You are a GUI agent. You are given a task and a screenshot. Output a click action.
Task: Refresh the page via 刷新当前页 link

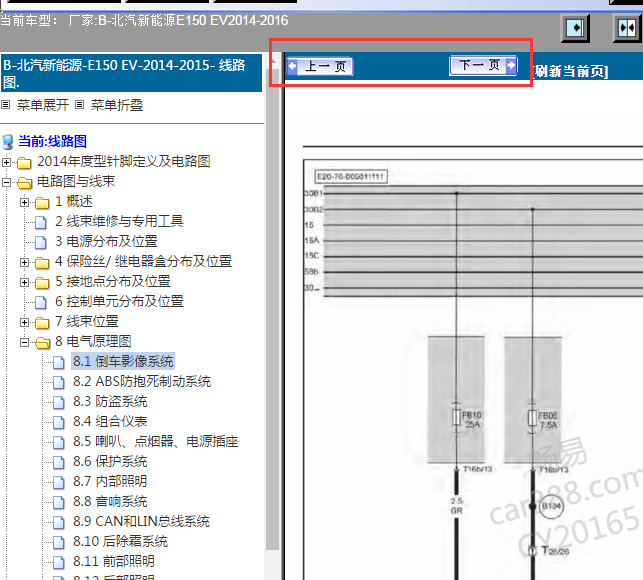pyautogui.click(x=570, y=71)
